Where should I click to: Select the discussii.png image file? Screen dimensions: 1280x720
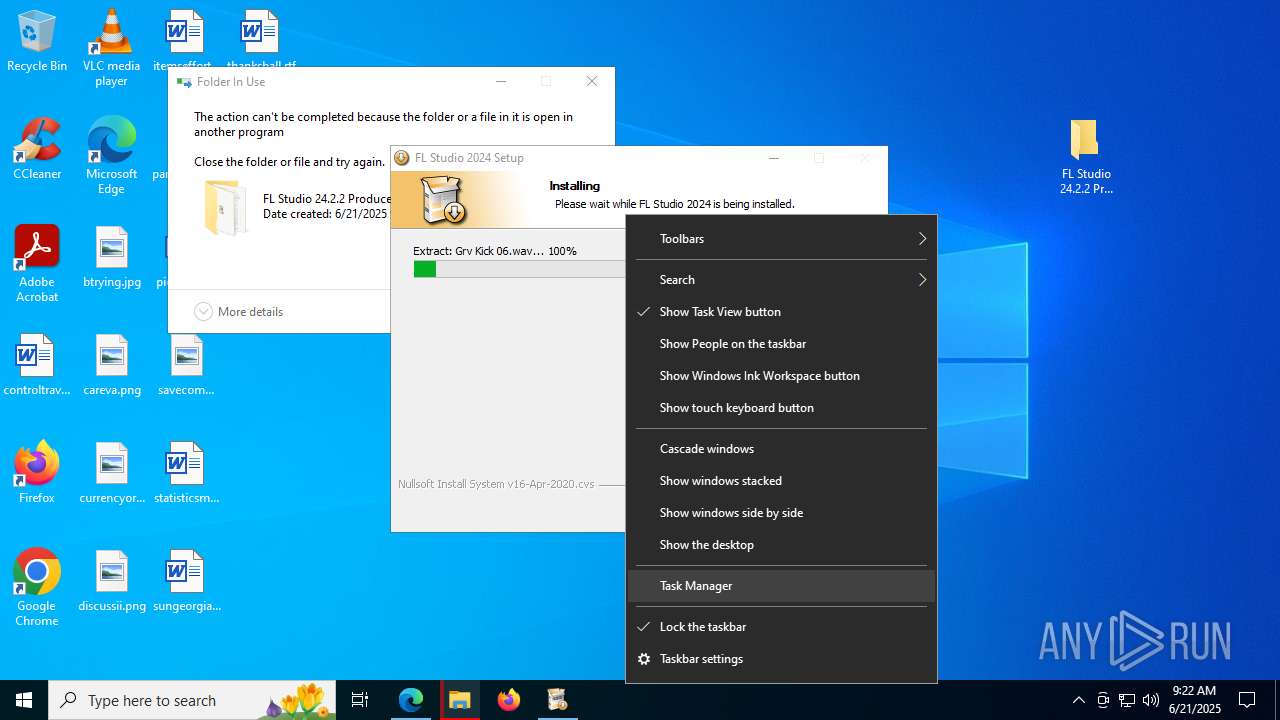pyautogui.click(x=112, y=581)
